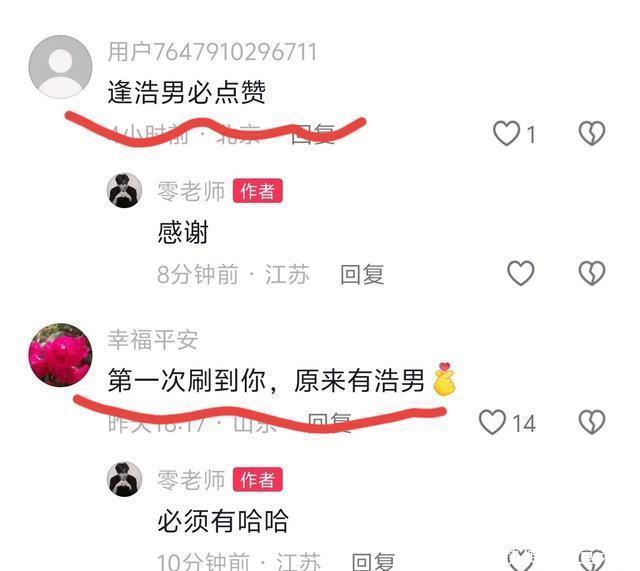This screenshot has width=640, height=571.
Task: Open 零老师 name above the 感谢 reply
Action: [191, 191]
